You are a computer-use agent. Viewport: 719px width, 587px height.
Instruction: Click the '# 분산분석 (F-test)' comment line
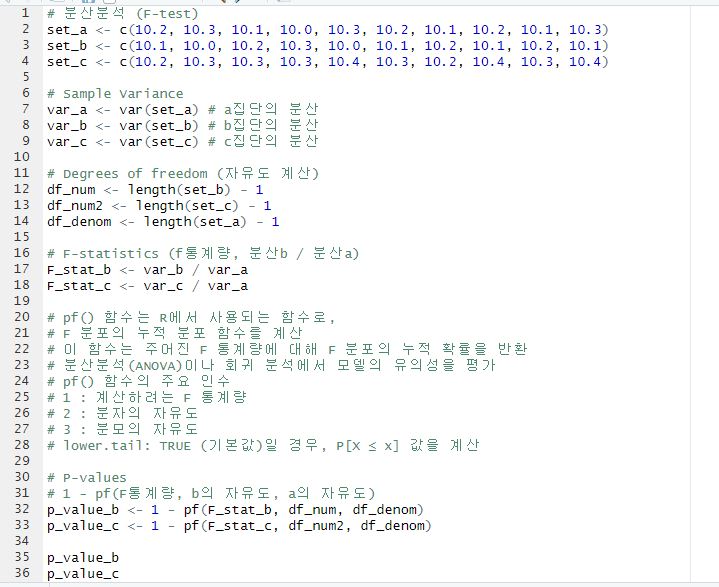click(x=122, y=13)
